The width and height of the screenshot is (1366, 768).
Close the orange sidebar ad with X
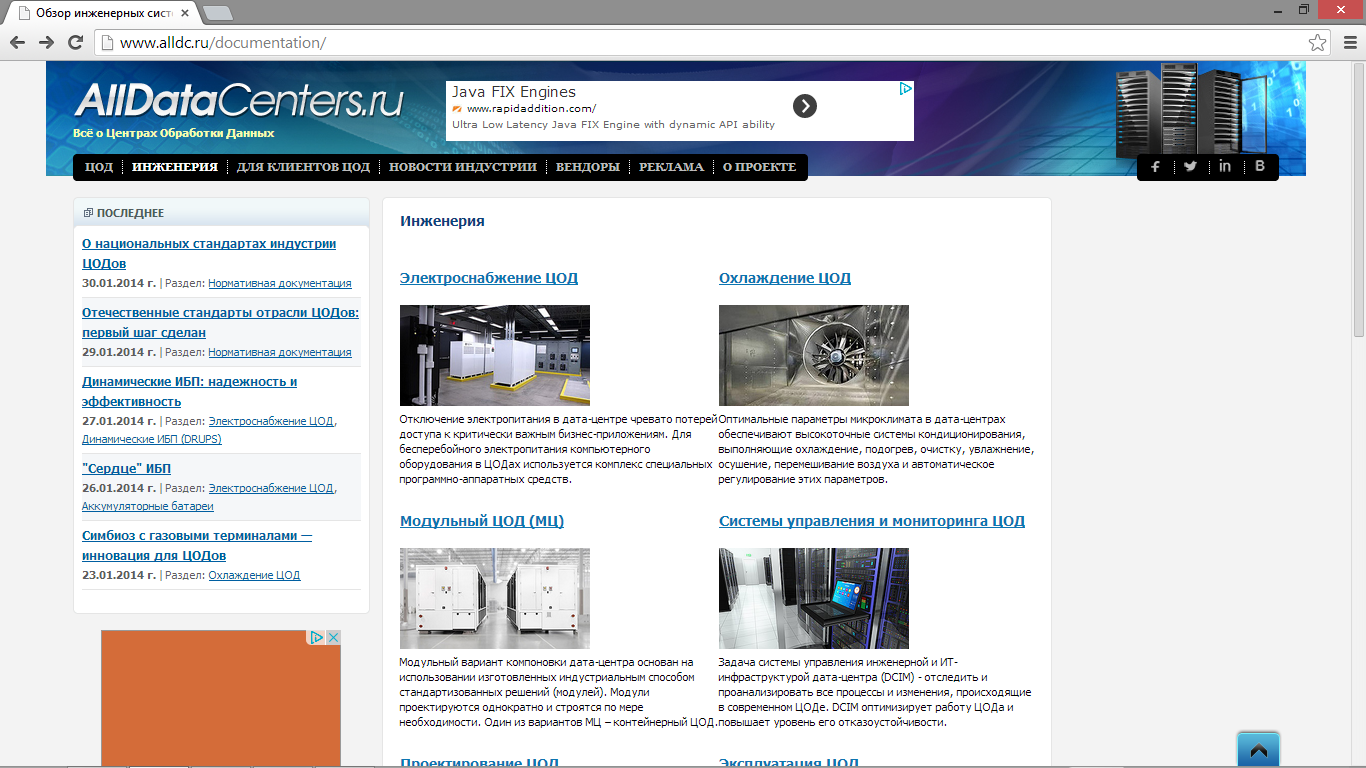[334, 637]
